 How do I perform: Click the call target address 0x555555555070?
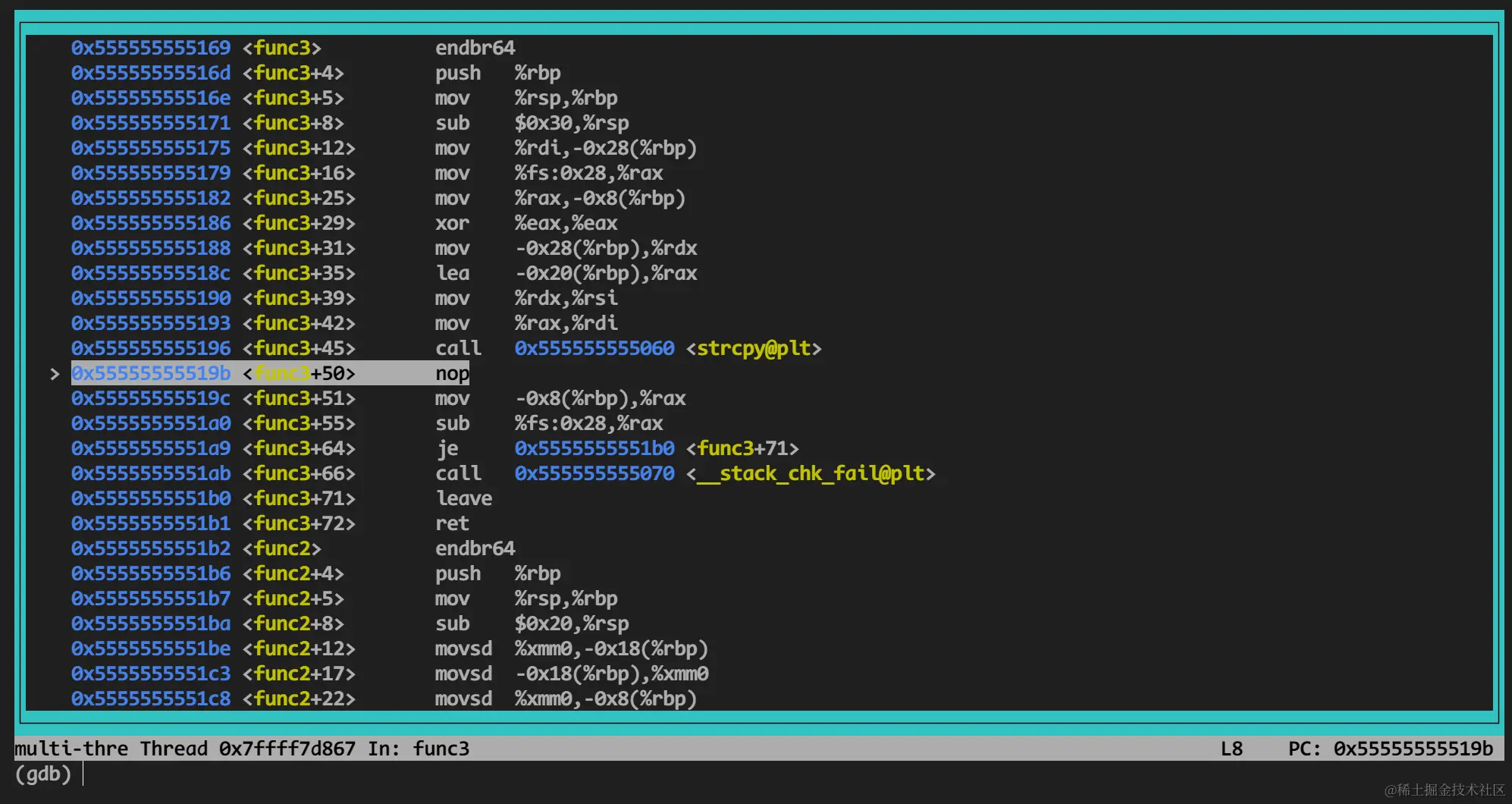594,473
